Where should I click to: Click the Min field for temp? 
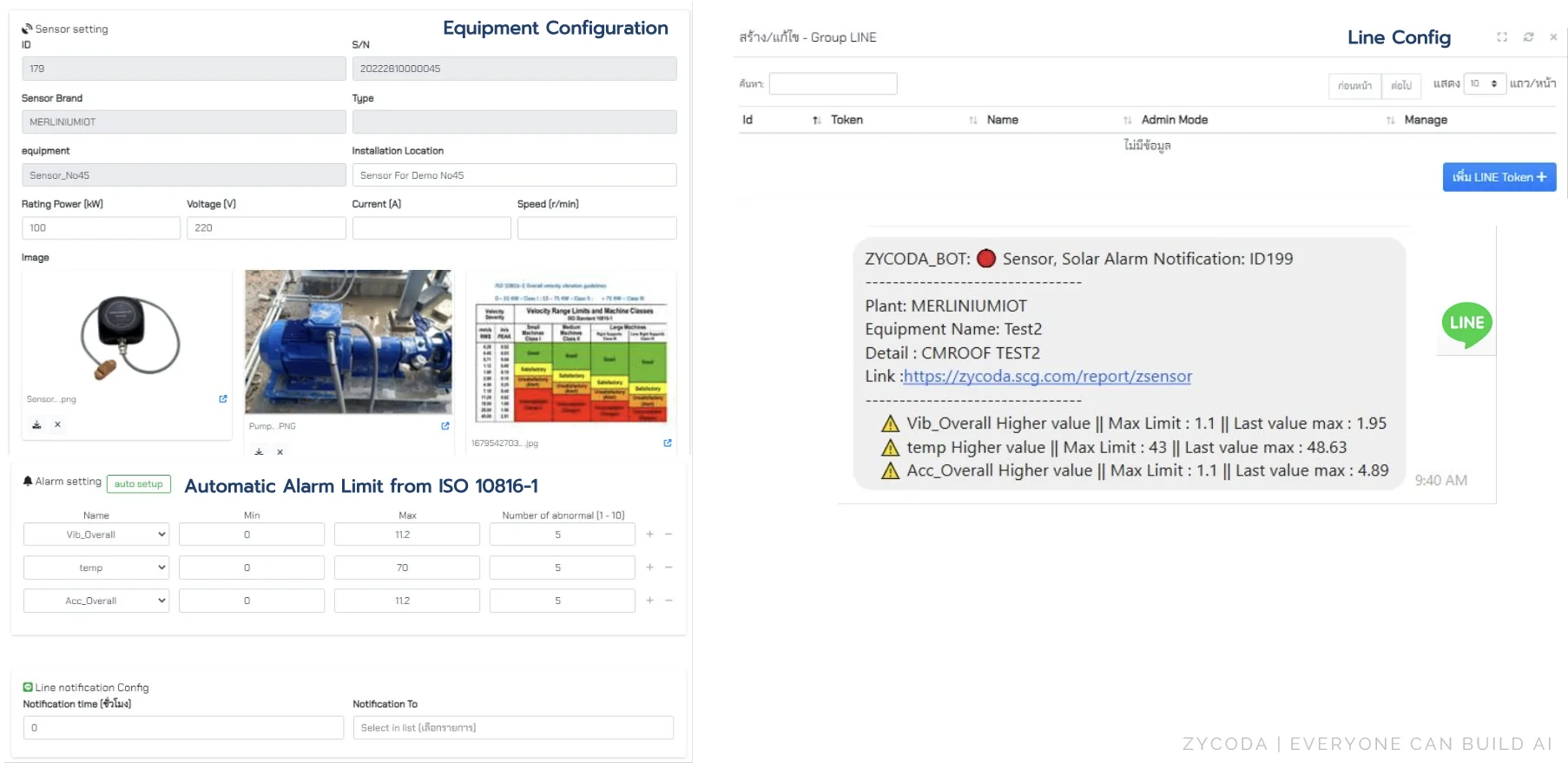251,568
